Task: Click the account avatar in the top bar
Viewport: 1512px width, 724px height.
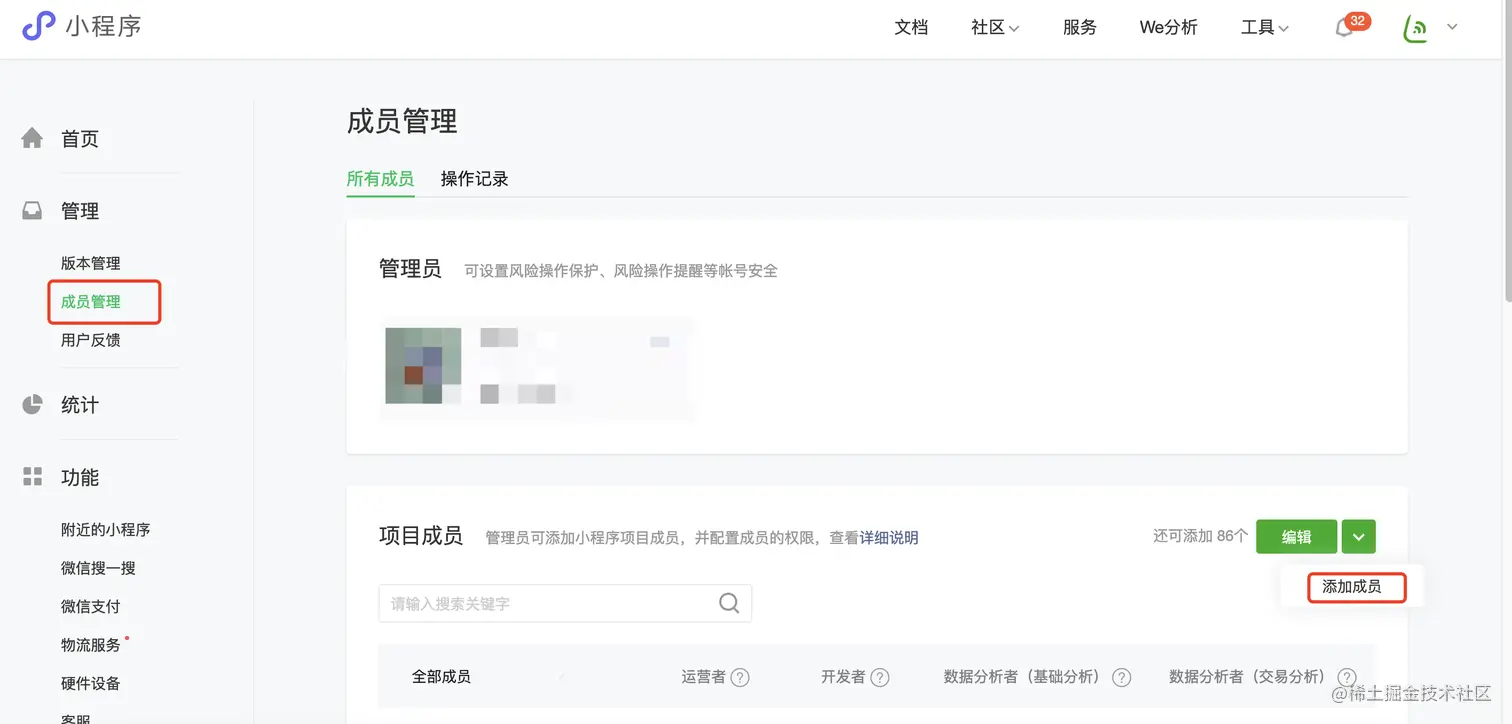Action: coord(1416,27)
